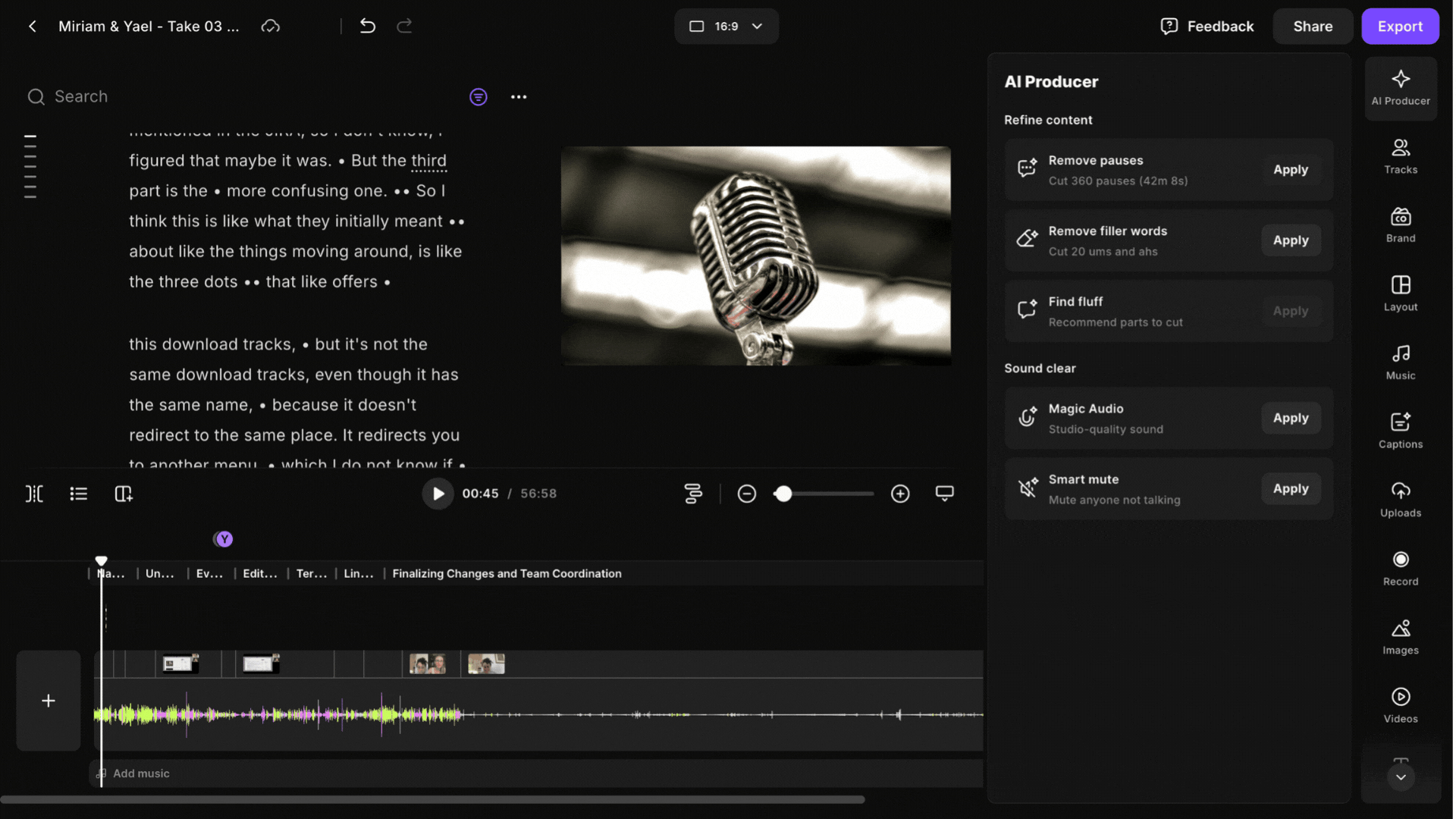Apply Smart mute
This screenshot has height=819, width=1456.
1291,489
